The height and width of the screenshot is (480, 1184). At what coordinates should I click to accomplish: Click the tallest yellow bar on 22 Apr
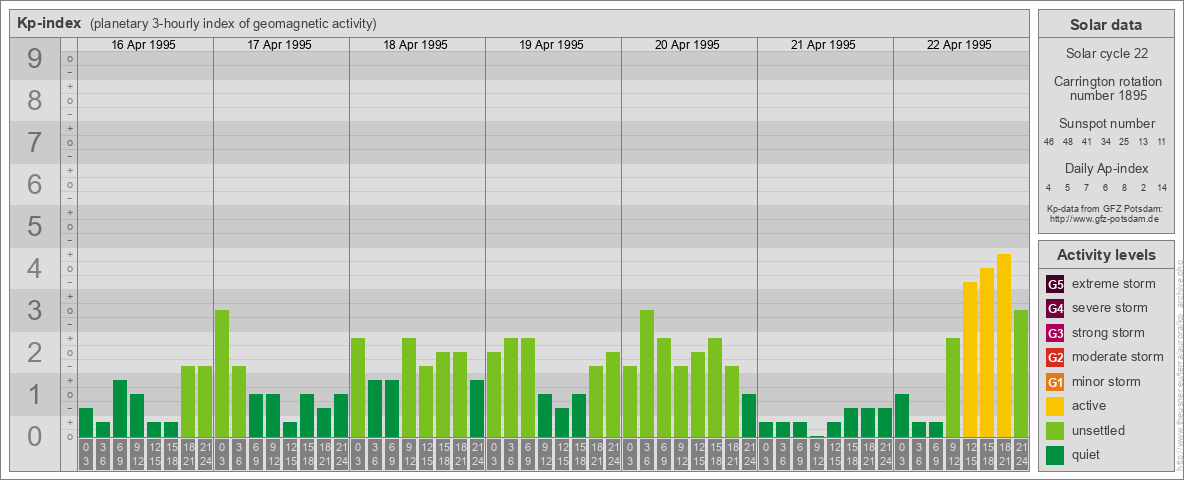[1004, 345]
